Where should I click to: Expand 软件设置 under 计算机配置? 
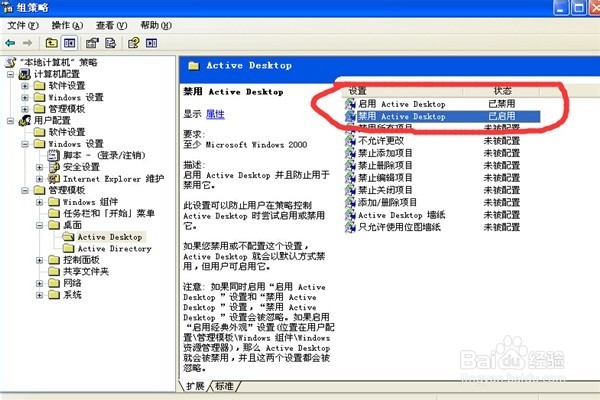pyautogui.click(x=25, y=86)
